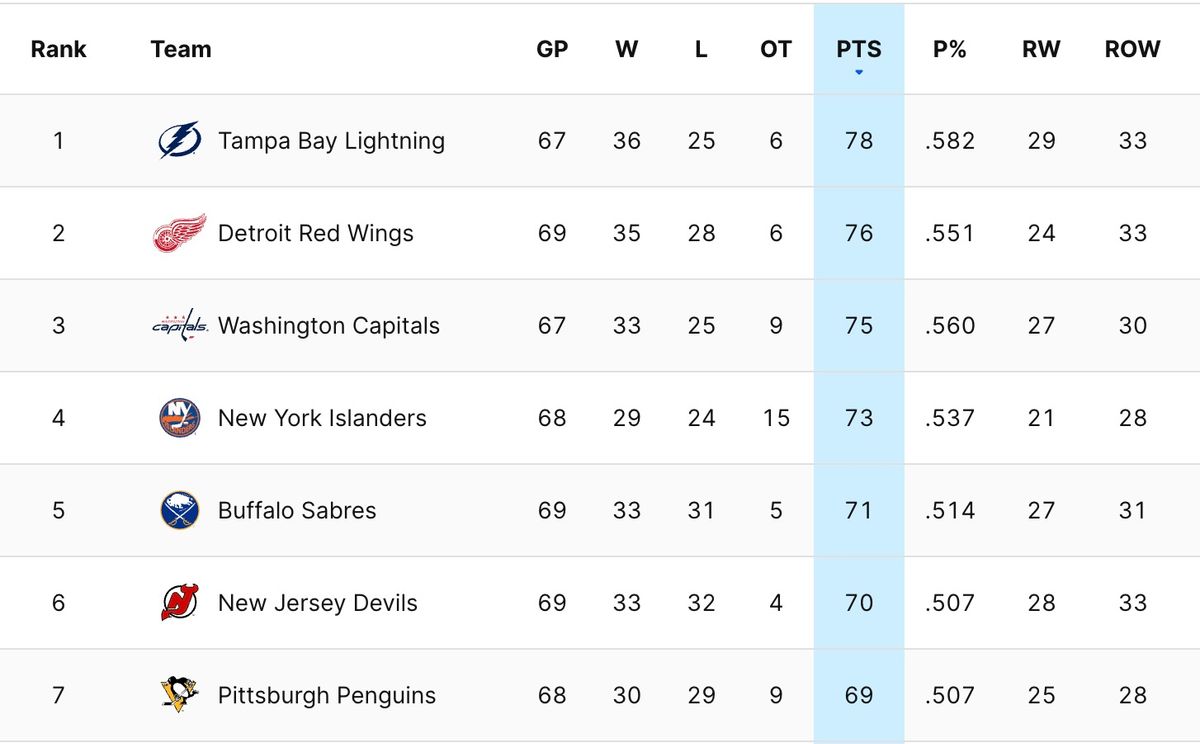This screenshot has height=744, width=1200.
Task: Open the New York Islanders logo
Action: pyautogui.click(x=180, y=418)
